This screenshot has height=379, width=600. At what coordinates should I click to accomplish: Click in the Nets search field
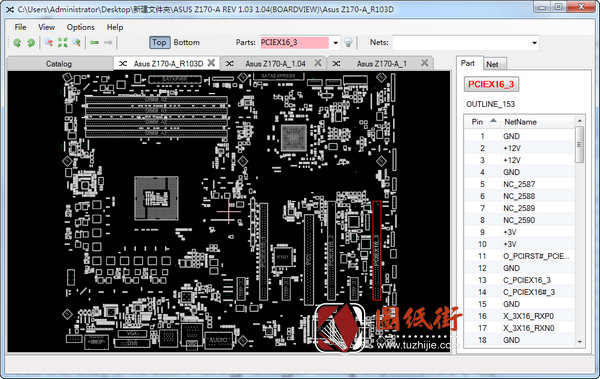click(461, 43)
